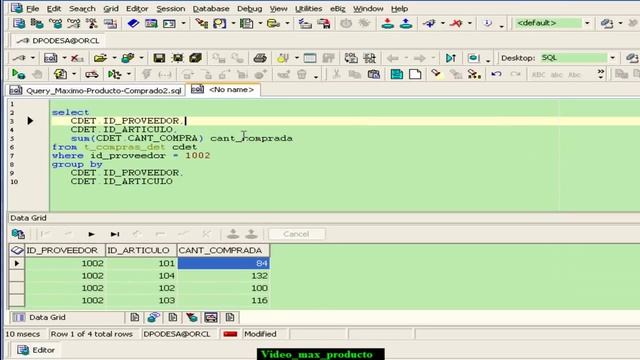Open the Desktop SQL dropdown
The height and width of the screenshot is (360, 640).
click(612, 58)
